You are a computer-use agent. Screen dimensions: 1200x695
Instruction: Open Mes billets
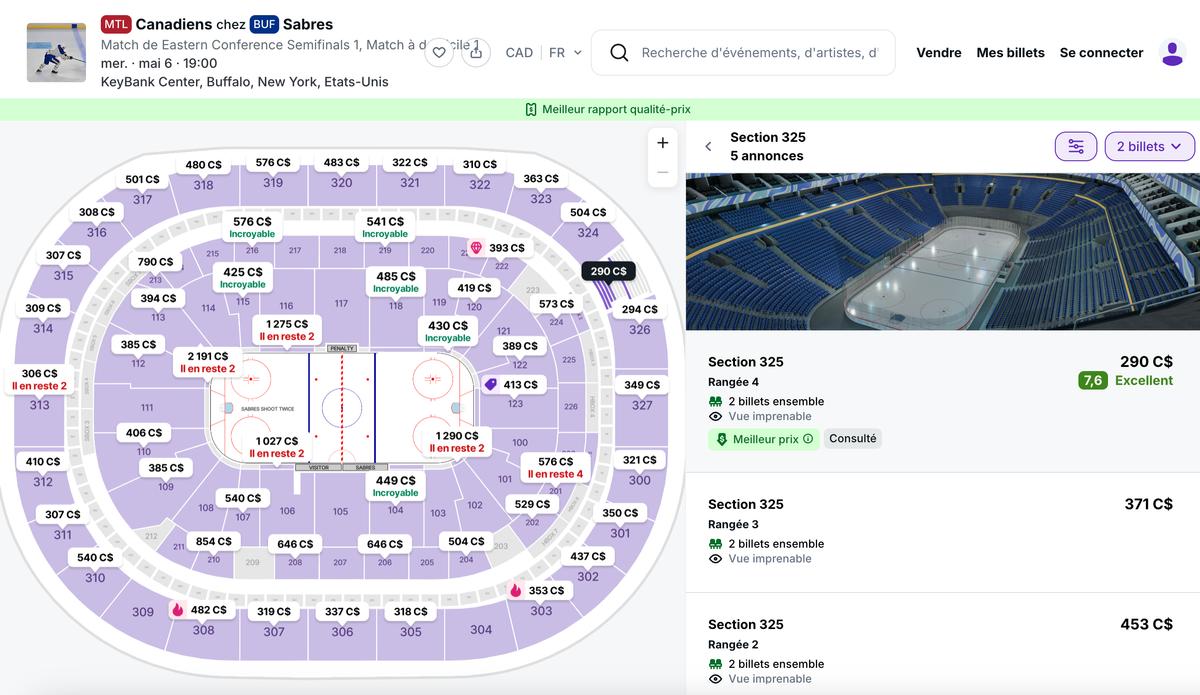(1010, 53)
